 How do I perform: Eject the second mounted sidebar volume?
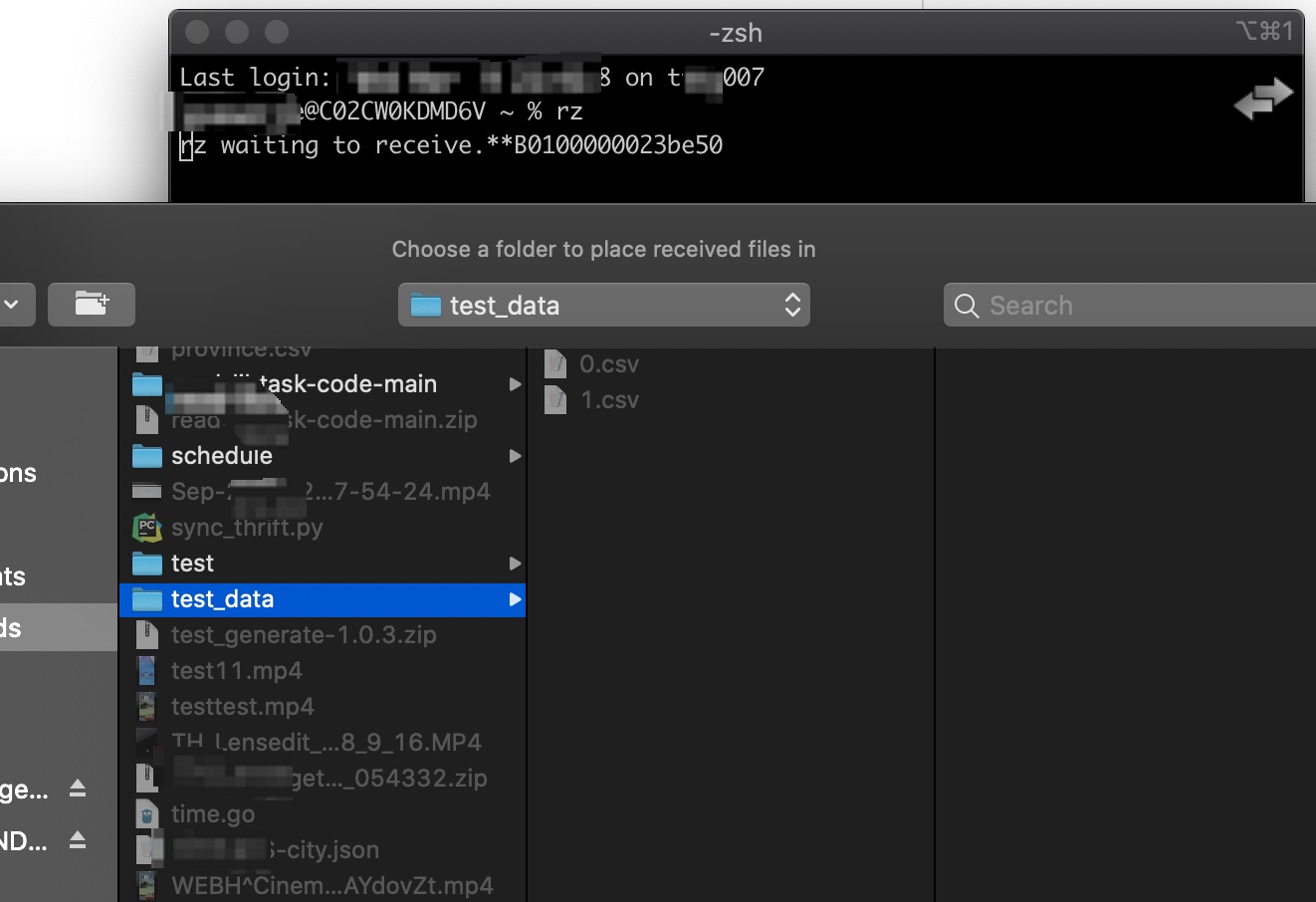coord(78,841)
